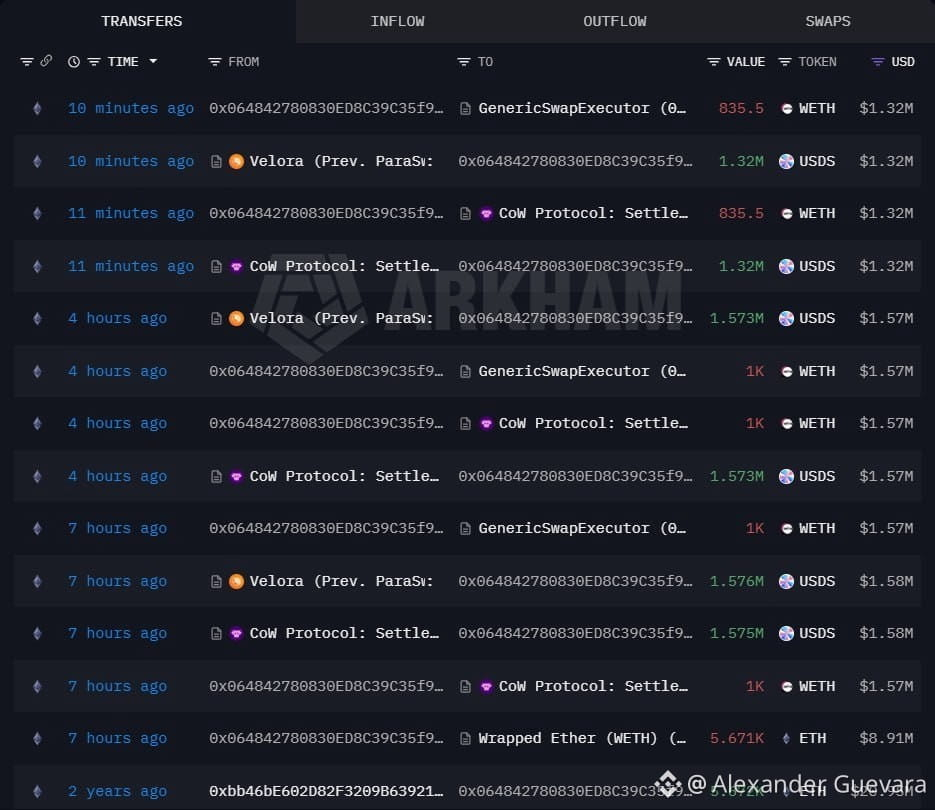Viewport: 935px width, 810px height.
Task: Click WETH token icon in 11 minutes ago row
Action: (787, 214)
